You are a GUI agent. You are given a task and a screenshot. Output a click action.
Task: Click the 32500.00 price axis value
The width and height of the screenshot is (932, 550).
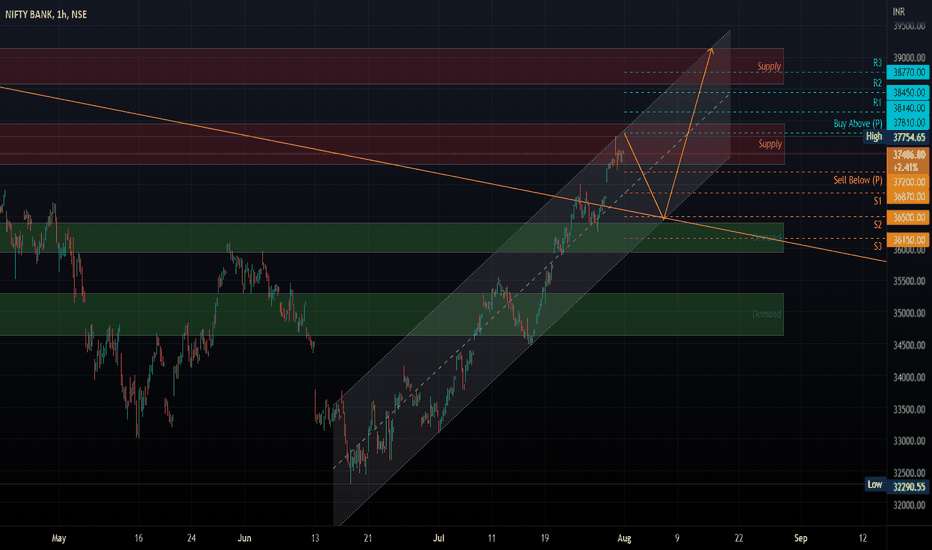tap(909, 473)
